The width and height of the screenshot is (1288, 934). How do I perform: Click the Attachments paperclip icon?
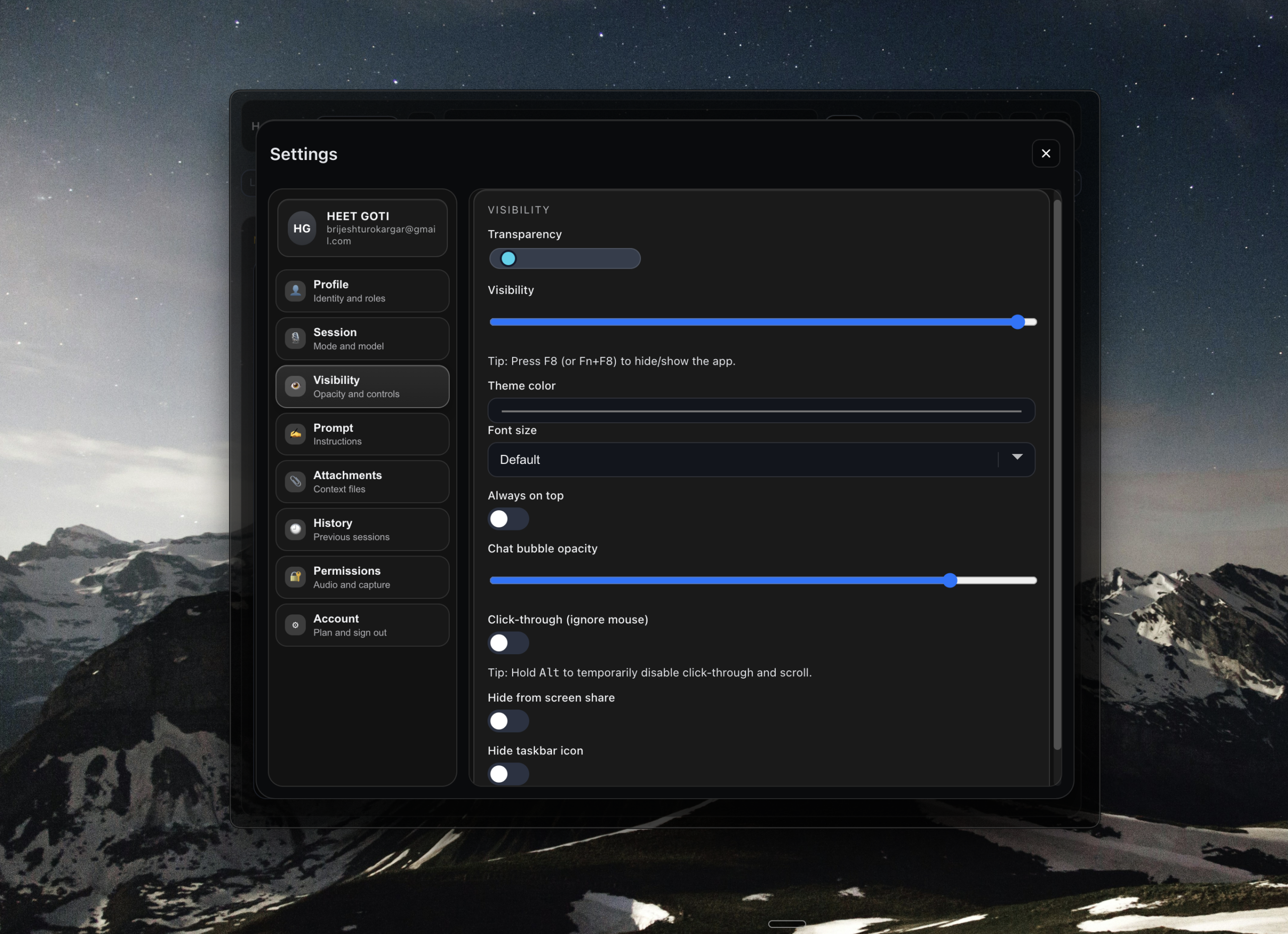(x=295, y=482)
